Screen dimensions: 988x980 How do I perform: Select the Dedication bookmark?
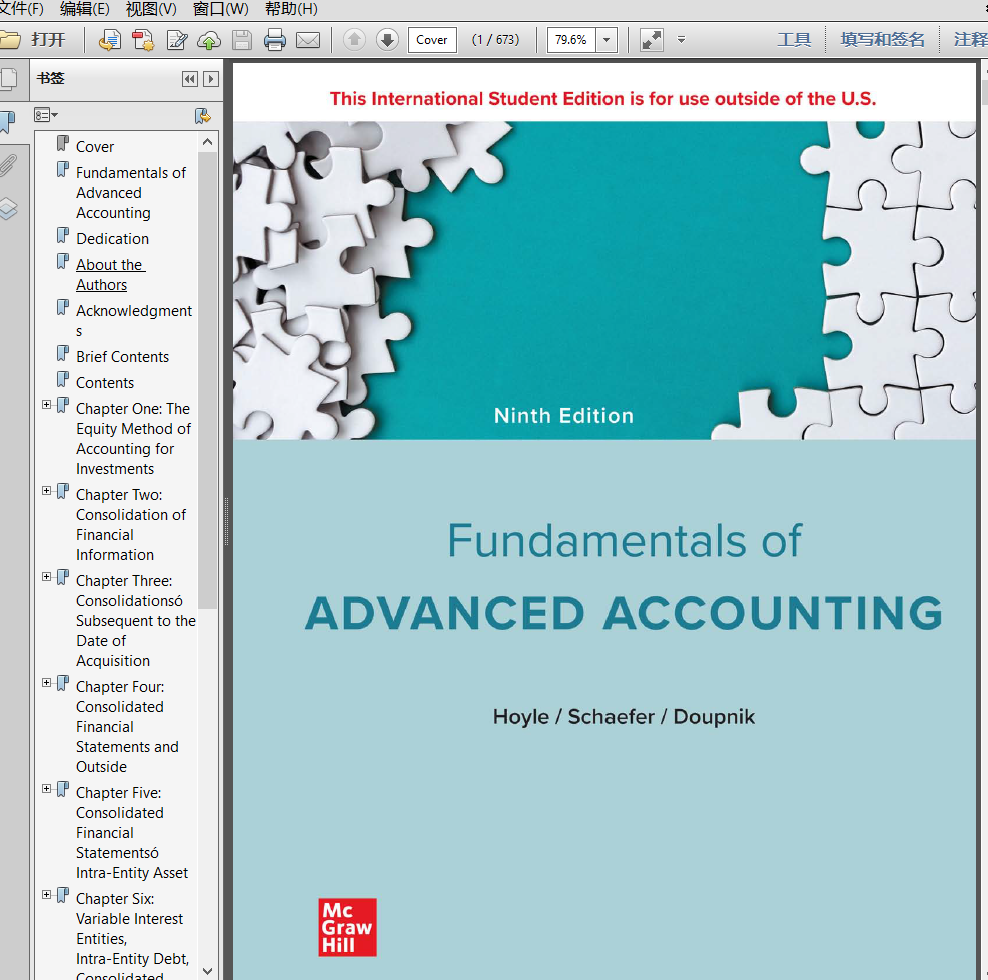pyautogui.click(x=112, y=239)
